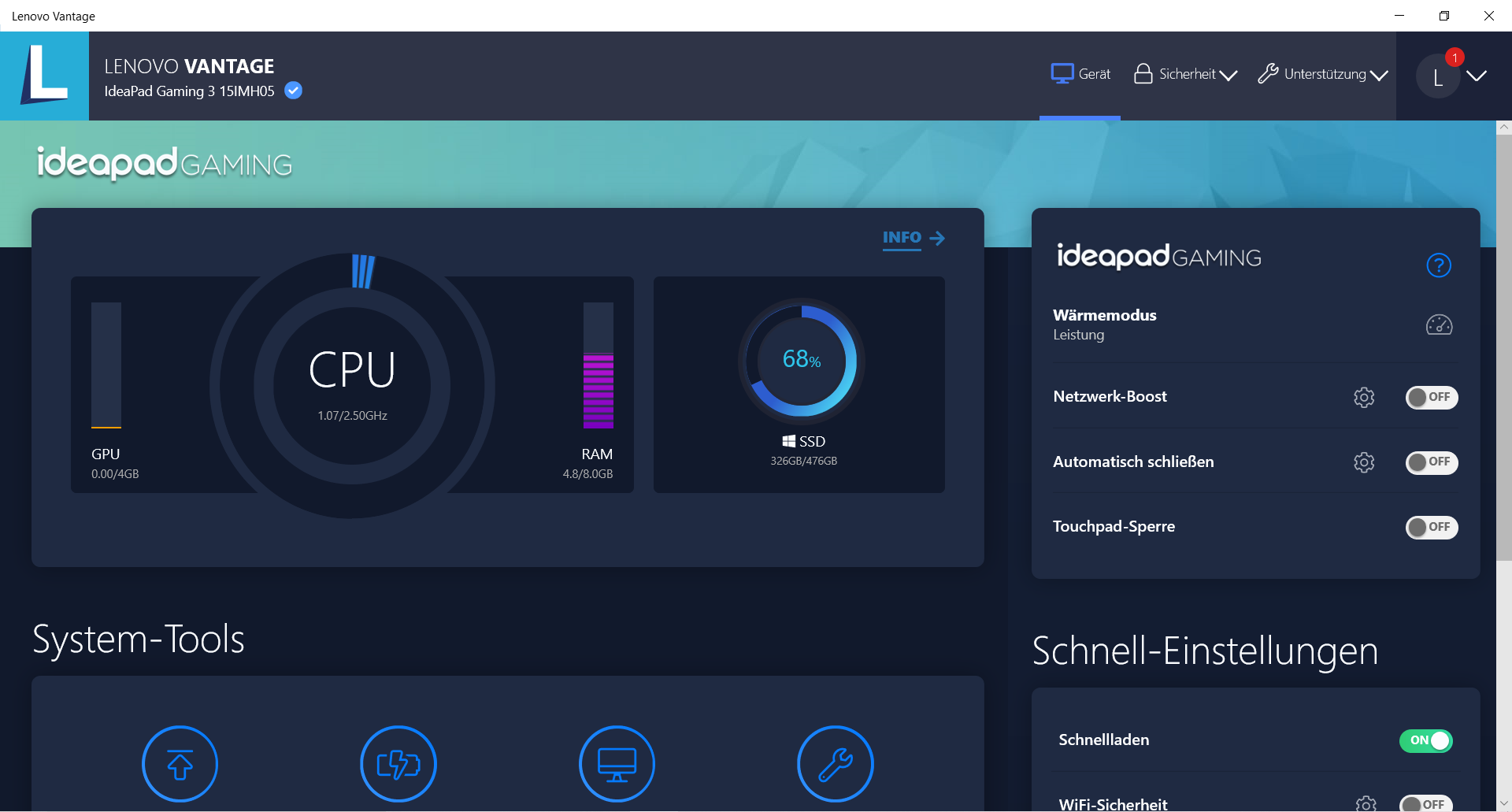Image resolution: width=1512 pixels, height=812 pixels.
Task: Click the Netzwerk-Boost label
Action: [1110, 396]
